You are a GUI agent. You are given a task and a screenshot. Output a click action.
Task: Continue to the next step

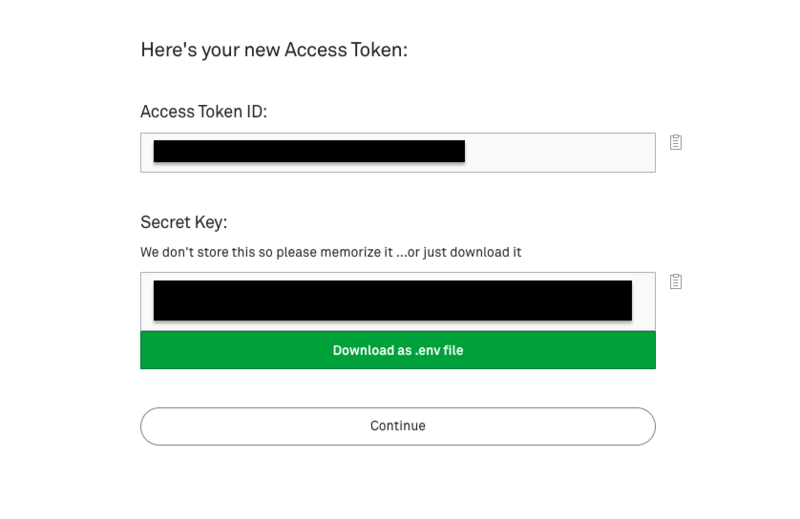(398, 426)
